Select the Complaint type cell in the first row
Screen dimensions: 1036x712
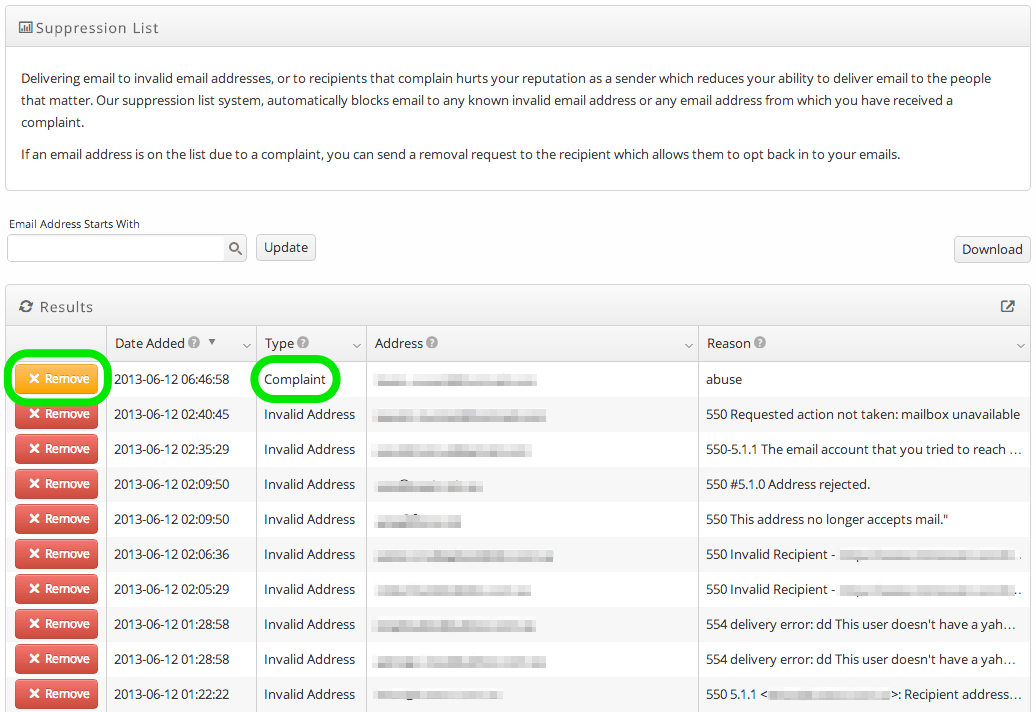(296, 379)
